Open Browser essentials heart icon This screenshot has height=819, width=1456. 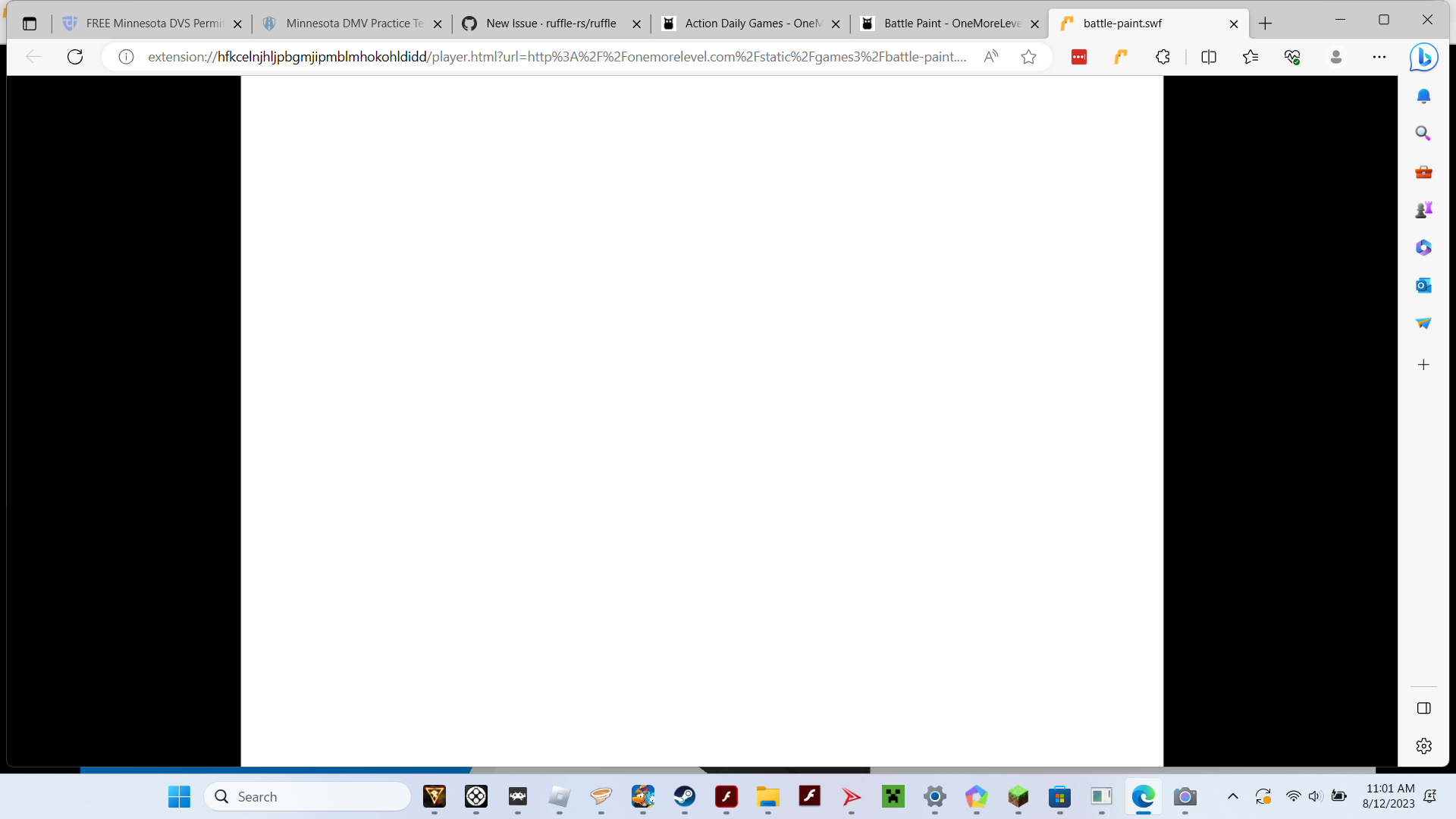pos(1293,57)
